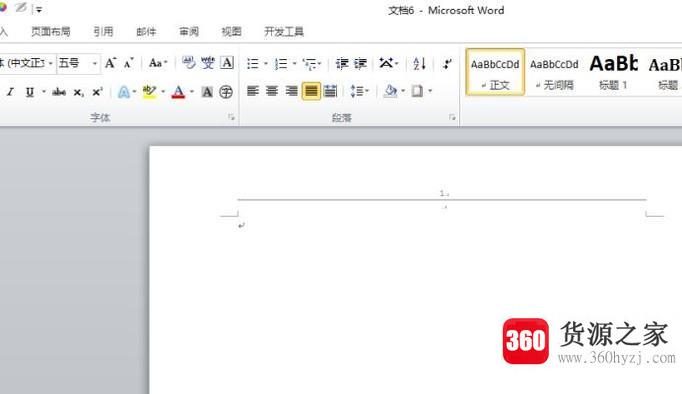
Task: Click the Center alignment icon
Action: pyautogui.click(x=272, y=91)
